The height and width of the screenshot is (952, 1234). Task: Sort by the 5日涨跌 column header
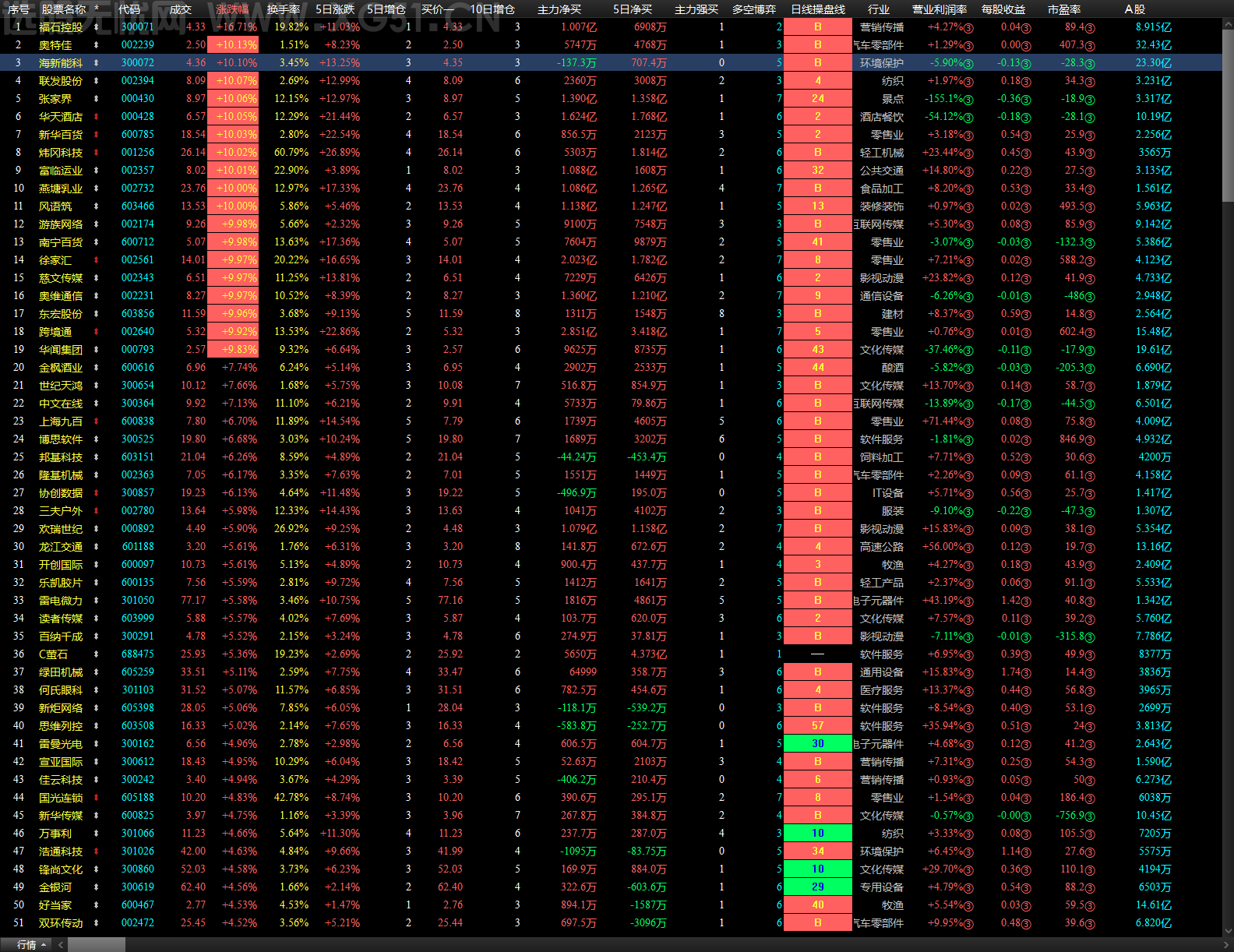(x=335, y=9)
